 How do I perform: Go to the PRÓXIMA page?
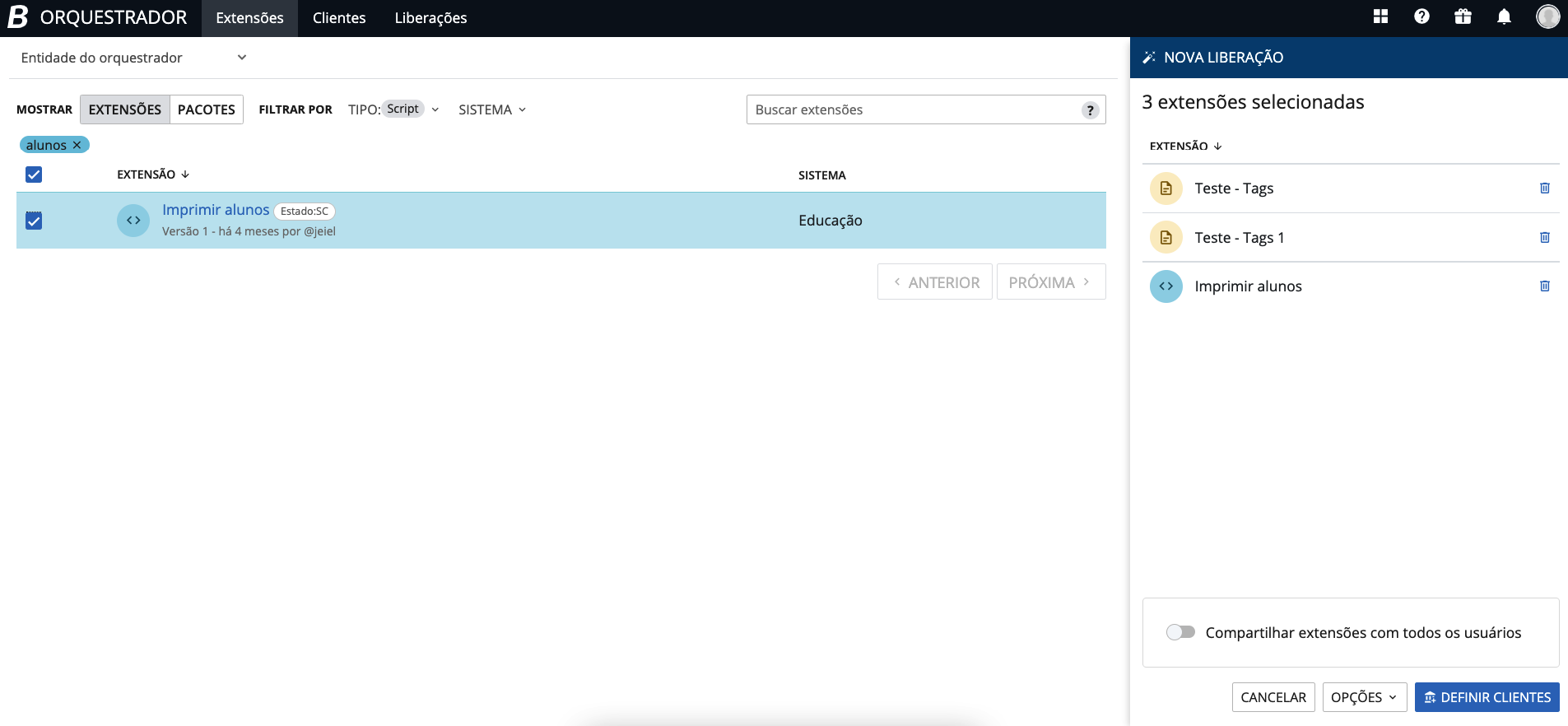(1051, 282)
